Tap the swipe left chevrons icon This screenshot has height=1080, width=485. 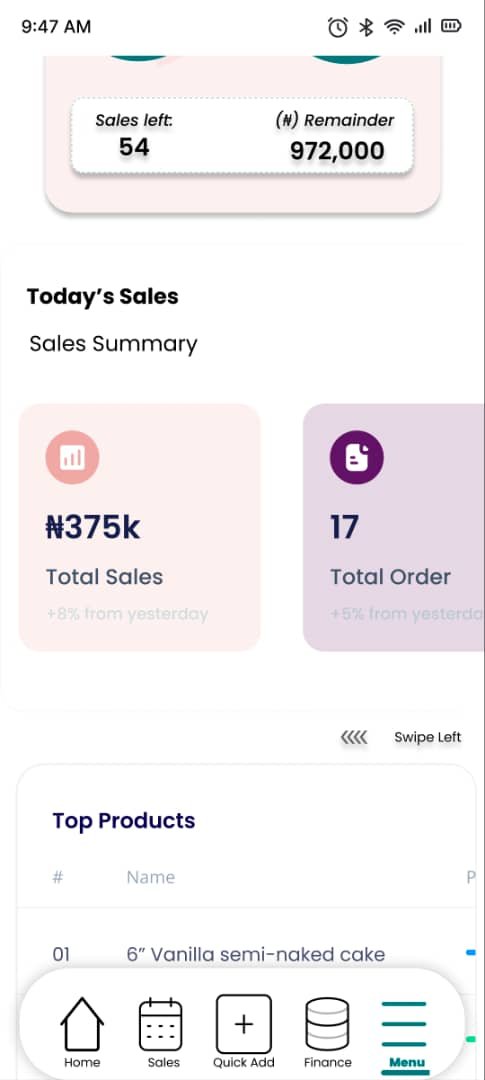(354, 738)
